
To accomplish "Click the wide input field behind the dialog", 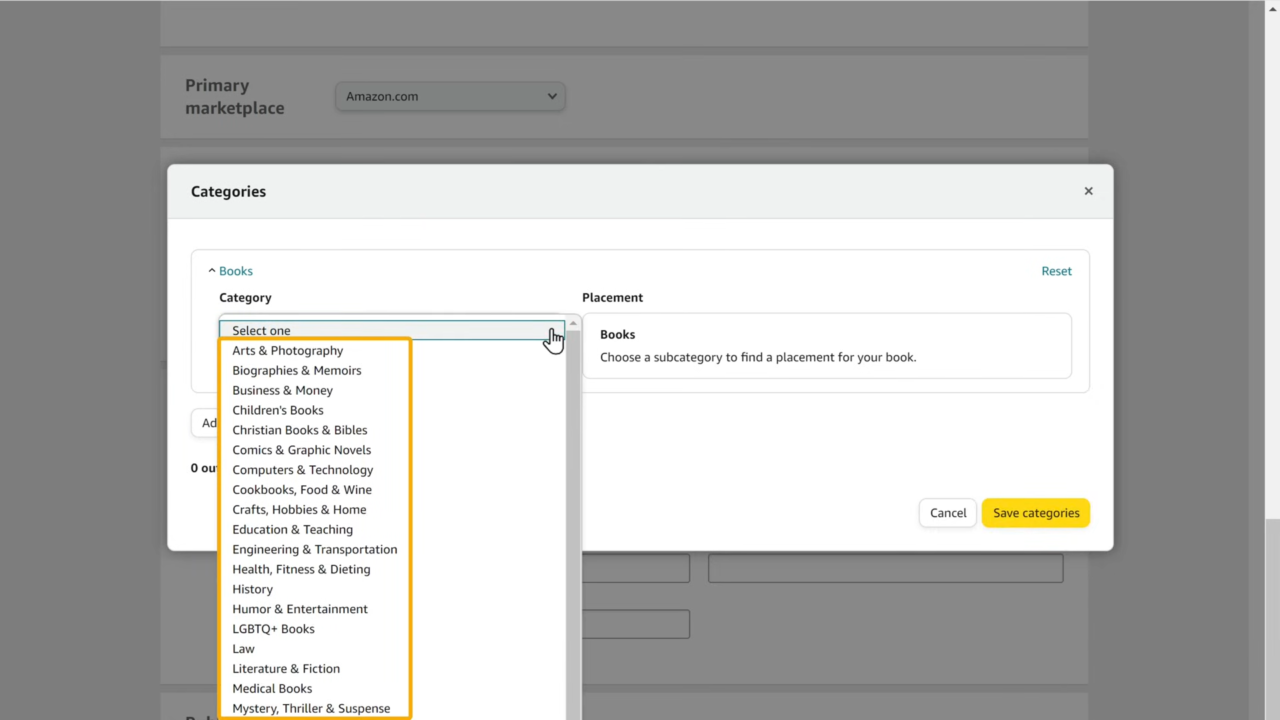I will (885, 568).
